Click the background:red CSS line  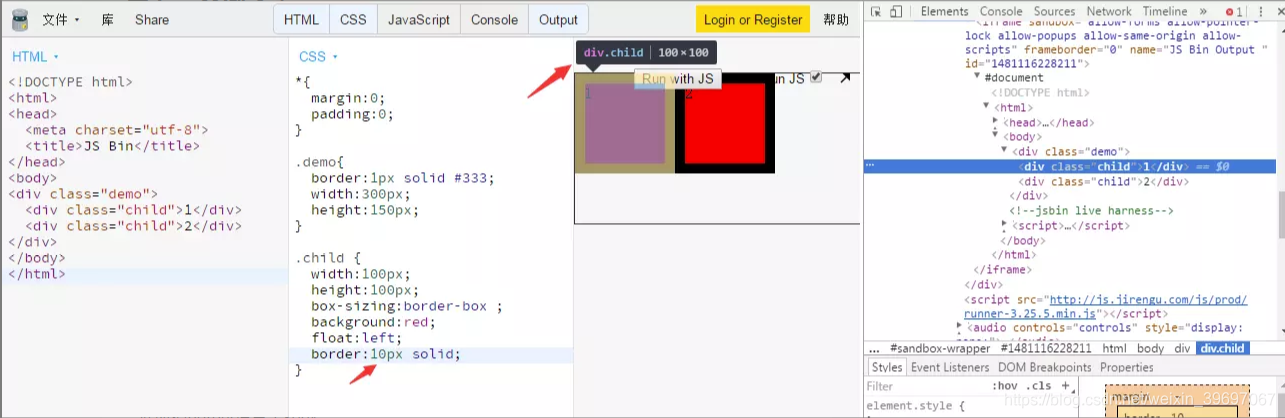[x=373, y=322]
